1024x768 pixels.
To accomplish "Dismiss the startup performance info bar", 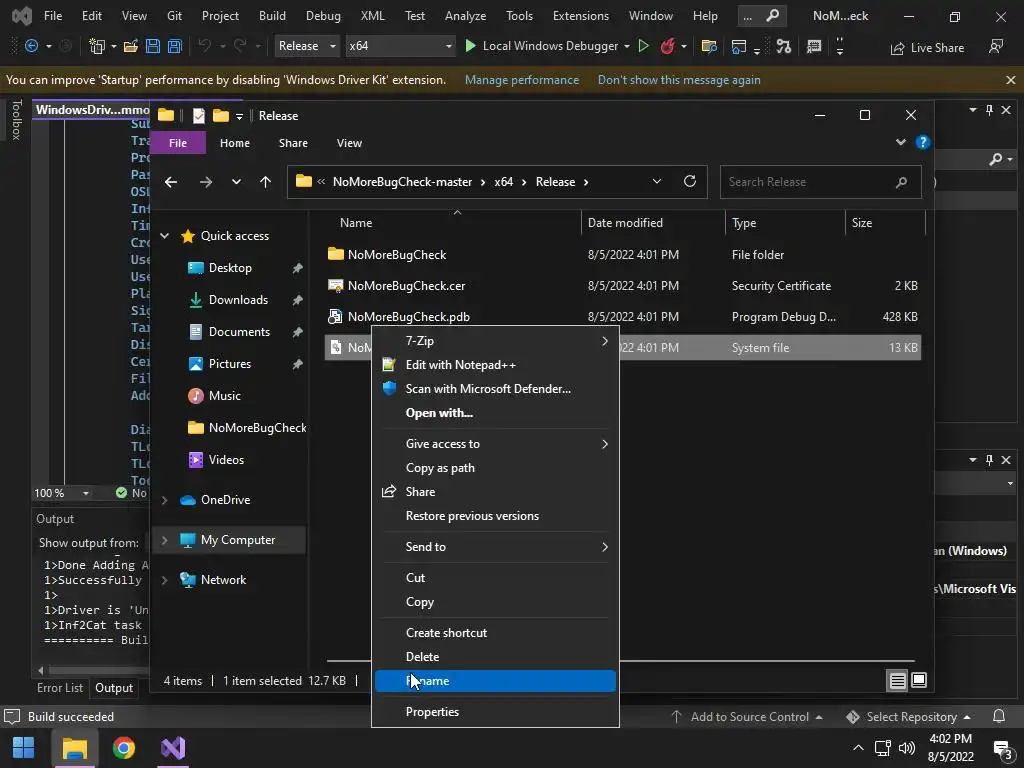I will coord(1010,80).
